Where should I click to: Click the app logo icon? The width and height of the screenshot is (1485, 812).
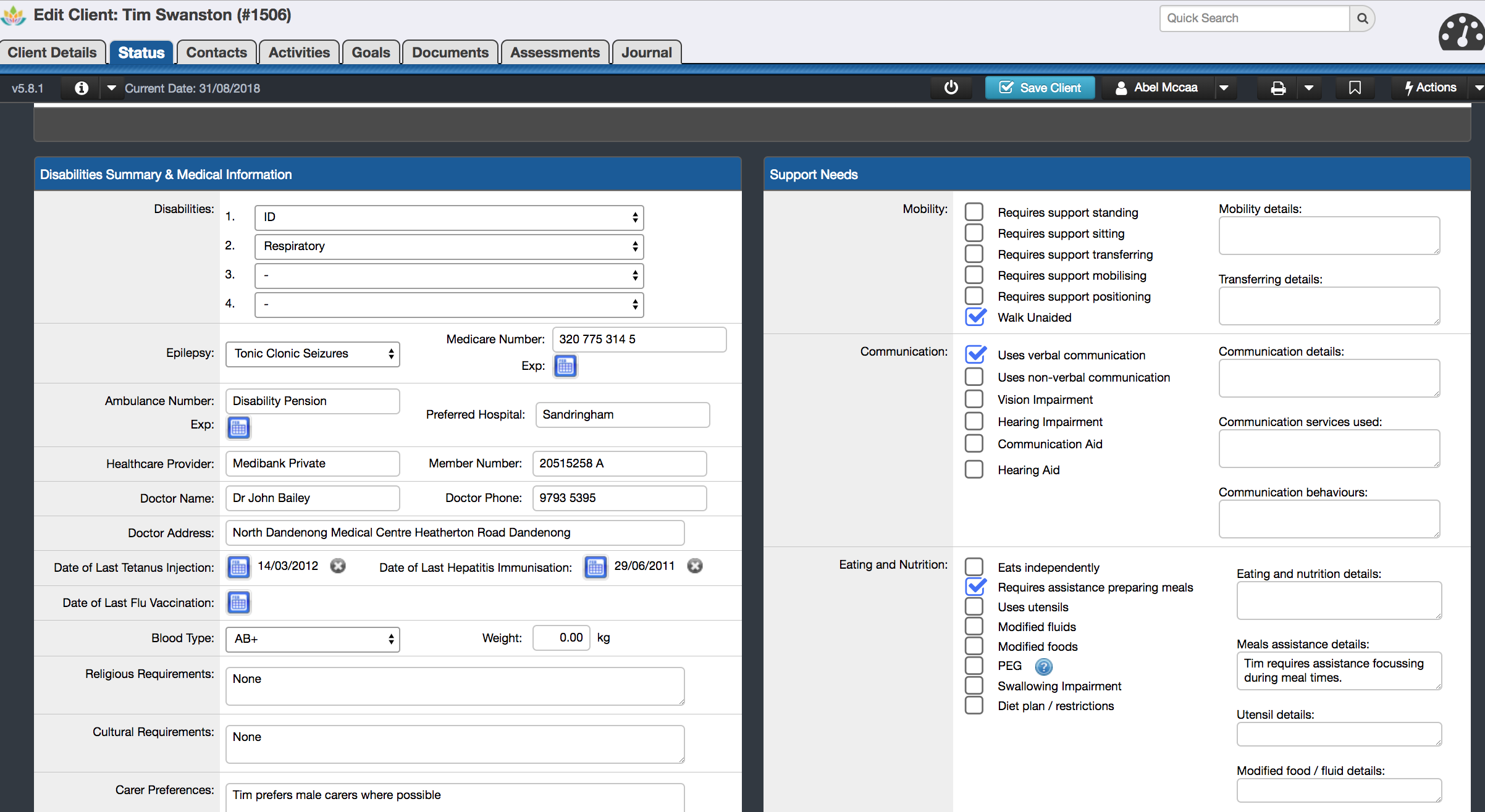point(14,15)
